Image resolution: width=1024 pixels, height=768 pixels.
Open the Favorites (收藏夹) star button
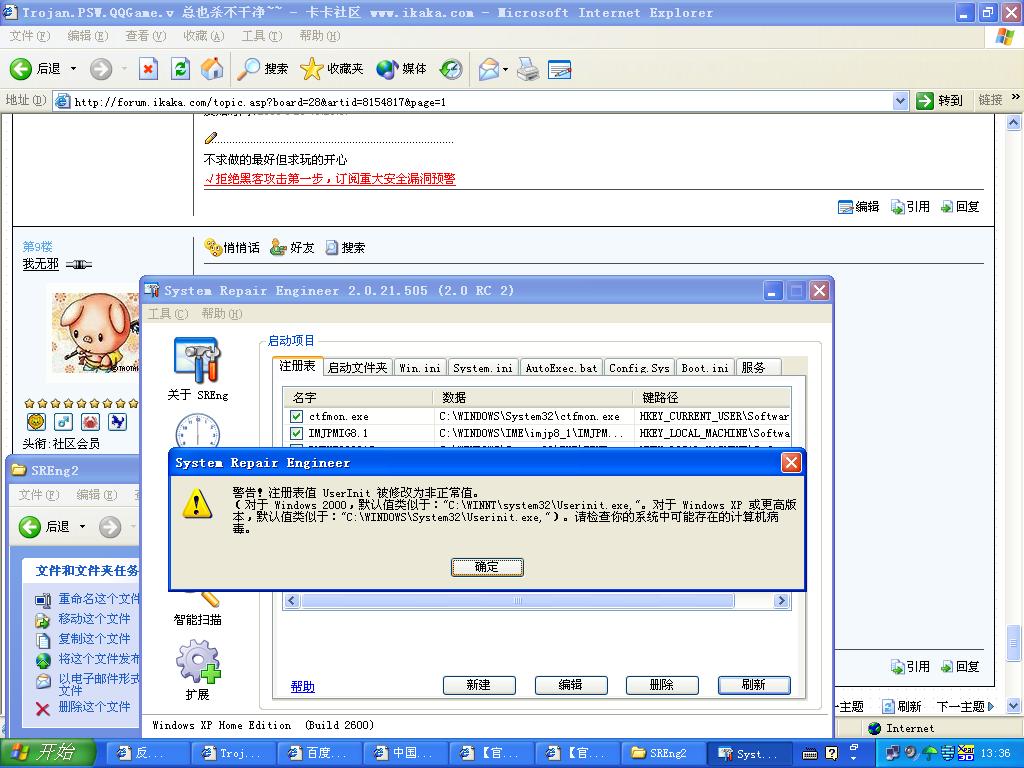click(331, 69)
